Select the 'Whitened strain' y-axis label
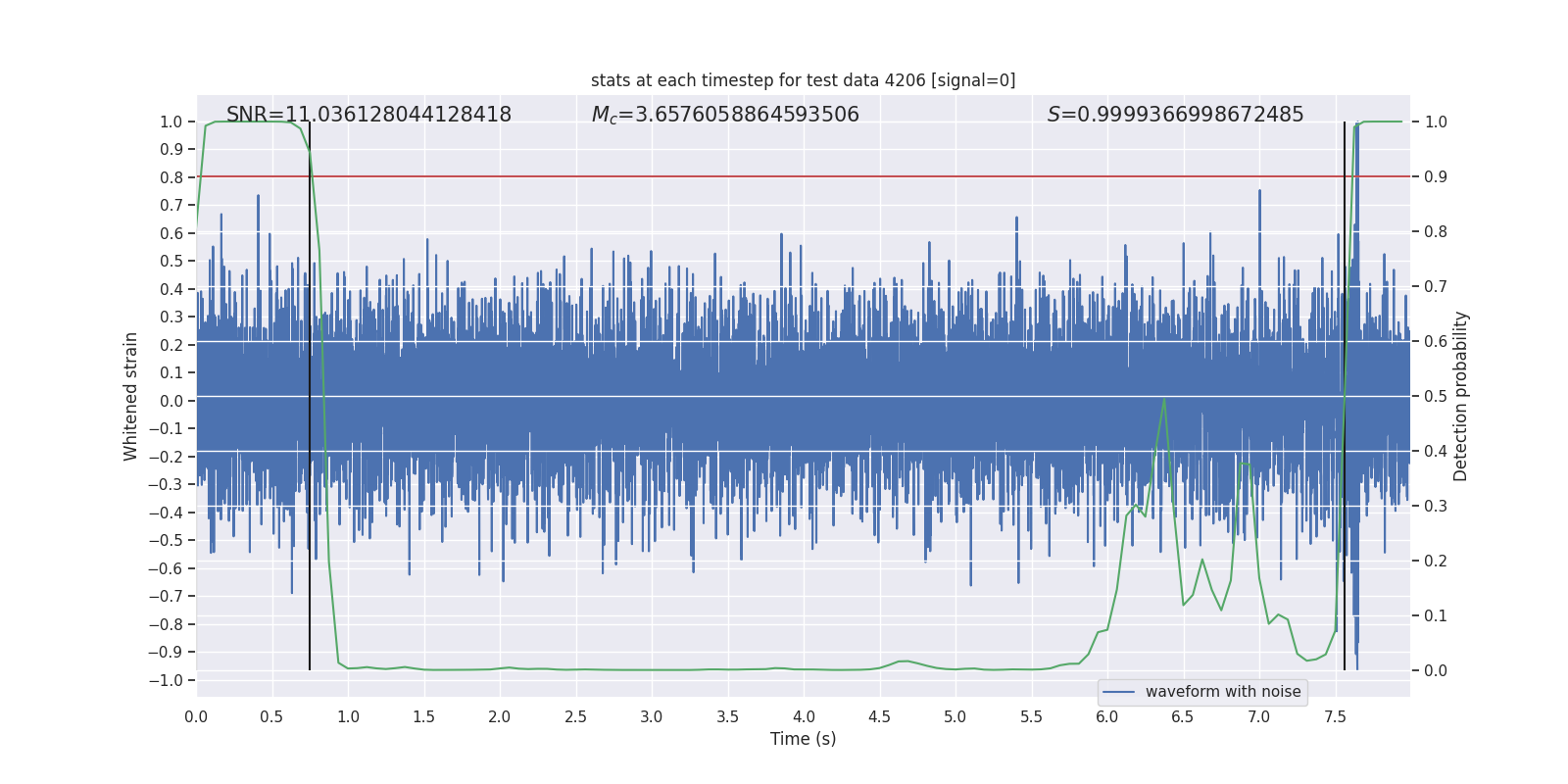Image resolution: width=1568 pixels, height=784 pixels. pos(131,396)
